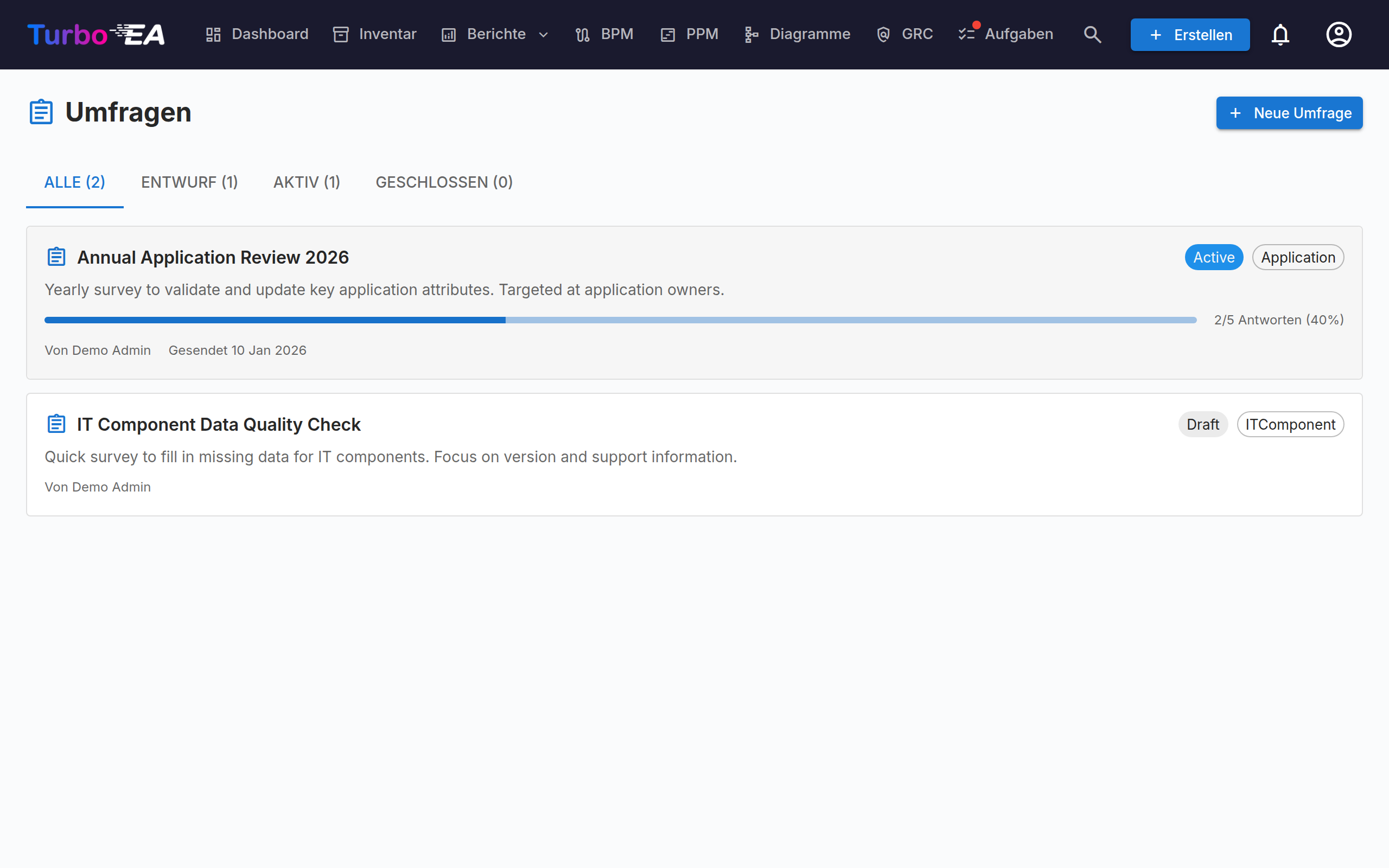Click the GRC shield icon
This screenshot has height=868, width=1389.
click(883, 34)
